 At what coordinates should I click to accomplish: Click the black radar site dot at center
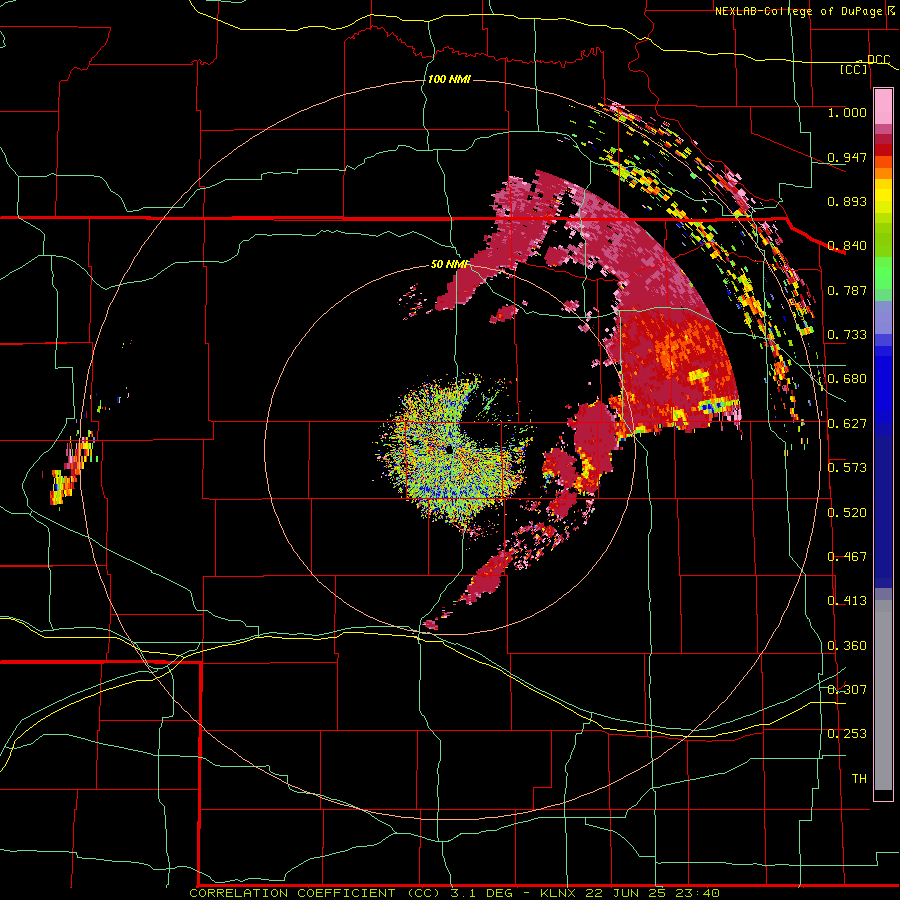[448, 449]
